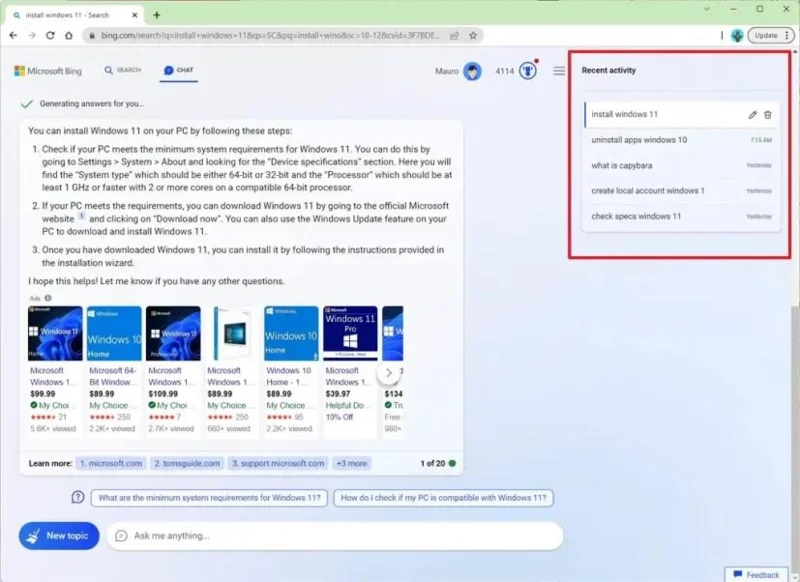Open the tab search chevron in title bar
The height and width of the screenshot is (582, 800).
pos(707,9)
